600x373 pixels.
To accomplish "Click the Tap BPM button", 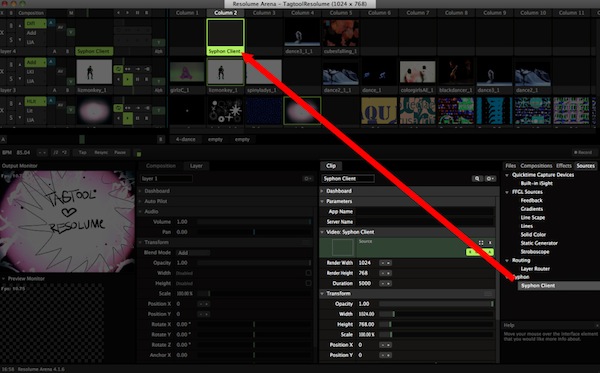I will pyautogui.click(x=82, y=152).
